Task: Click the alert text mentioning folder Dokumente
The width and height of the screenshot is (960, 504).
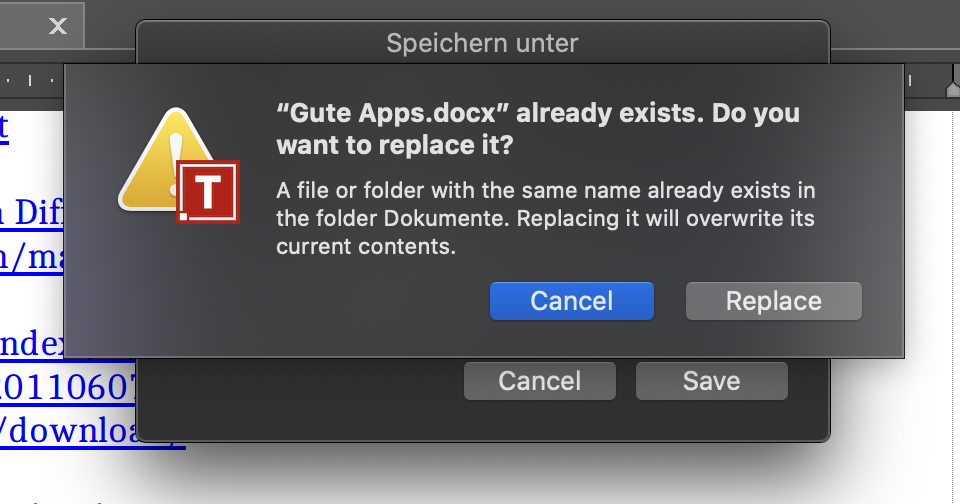Action: pyautogui.click(x=545, y=218)
